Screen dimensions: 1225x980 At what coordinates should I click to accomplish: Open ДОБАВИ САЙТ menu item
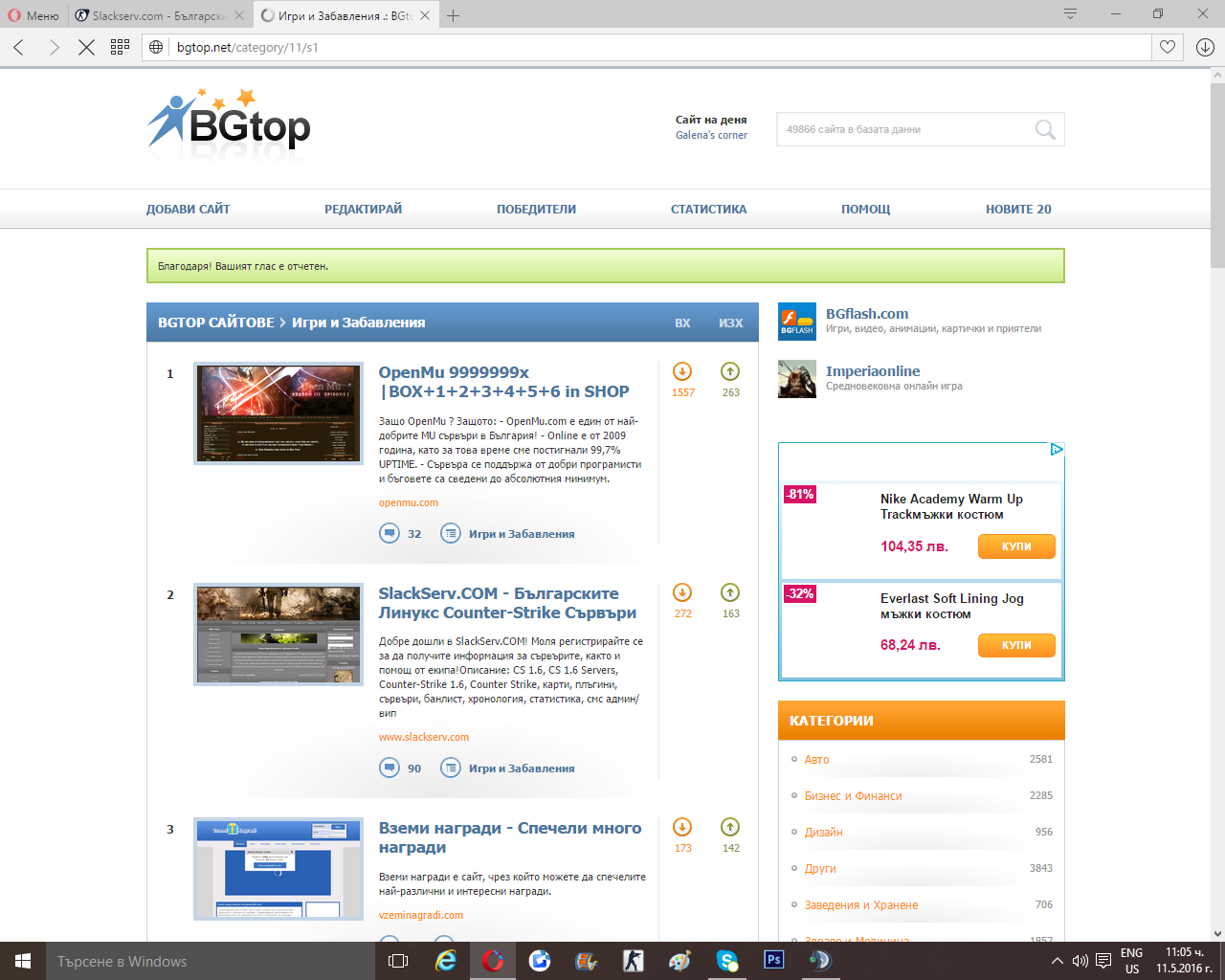[x=188, y=210]
